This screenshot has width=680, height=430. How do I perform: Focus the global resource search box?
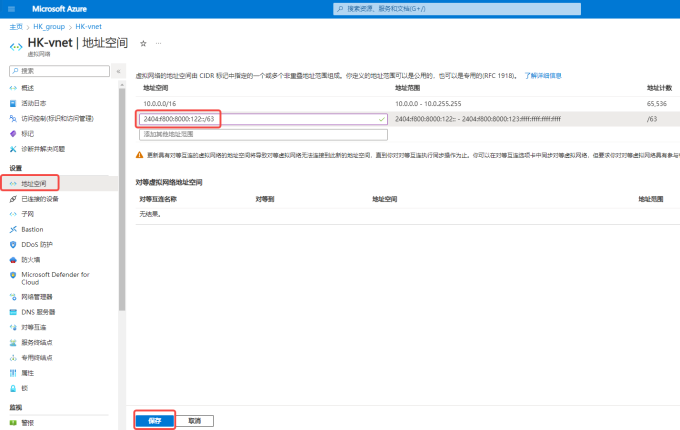(457, 9)
